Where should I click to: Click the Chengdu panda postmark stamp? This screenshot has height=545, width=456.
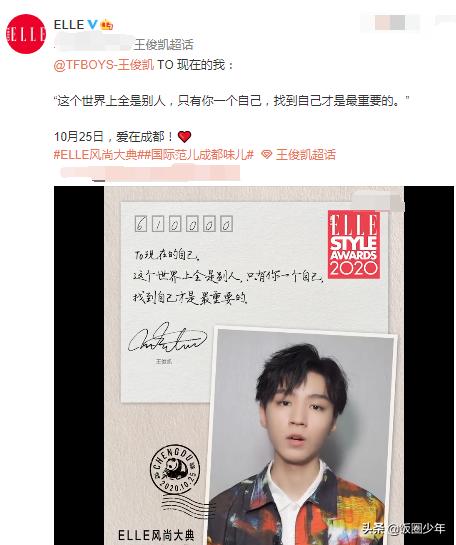coord(175,469)
